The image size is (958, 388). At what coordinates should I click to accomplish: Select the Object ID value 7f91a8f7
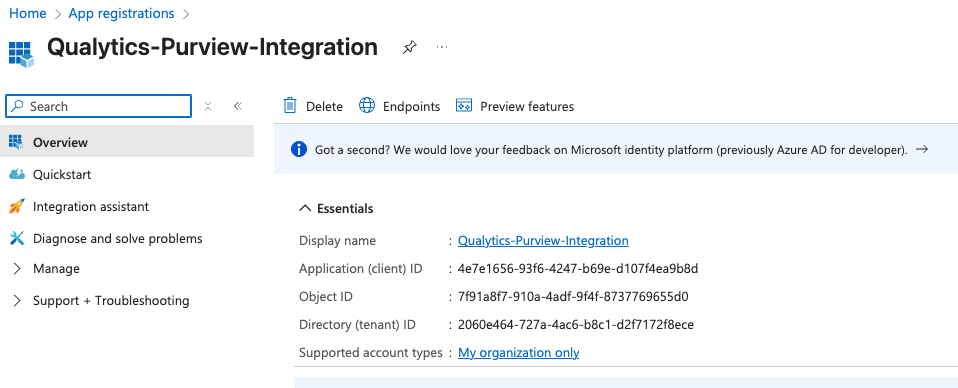click(x=573, y=297)
